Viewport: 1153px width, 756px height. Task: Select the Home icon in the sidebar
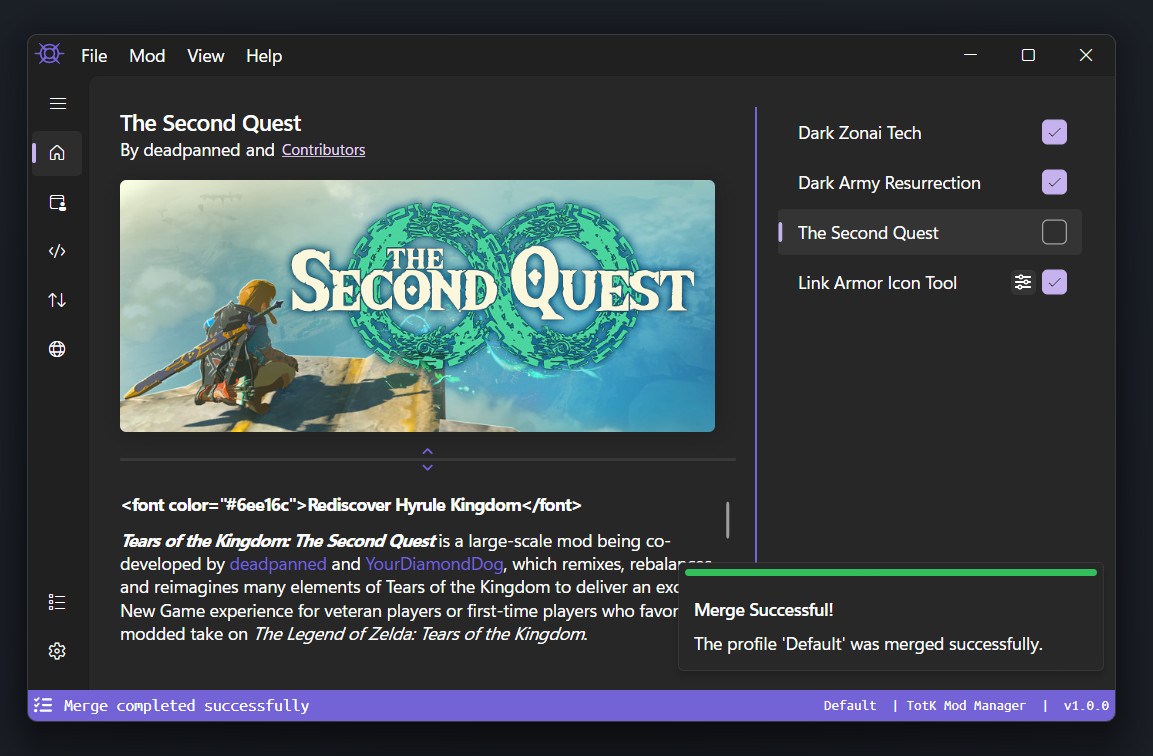[57, 153]
